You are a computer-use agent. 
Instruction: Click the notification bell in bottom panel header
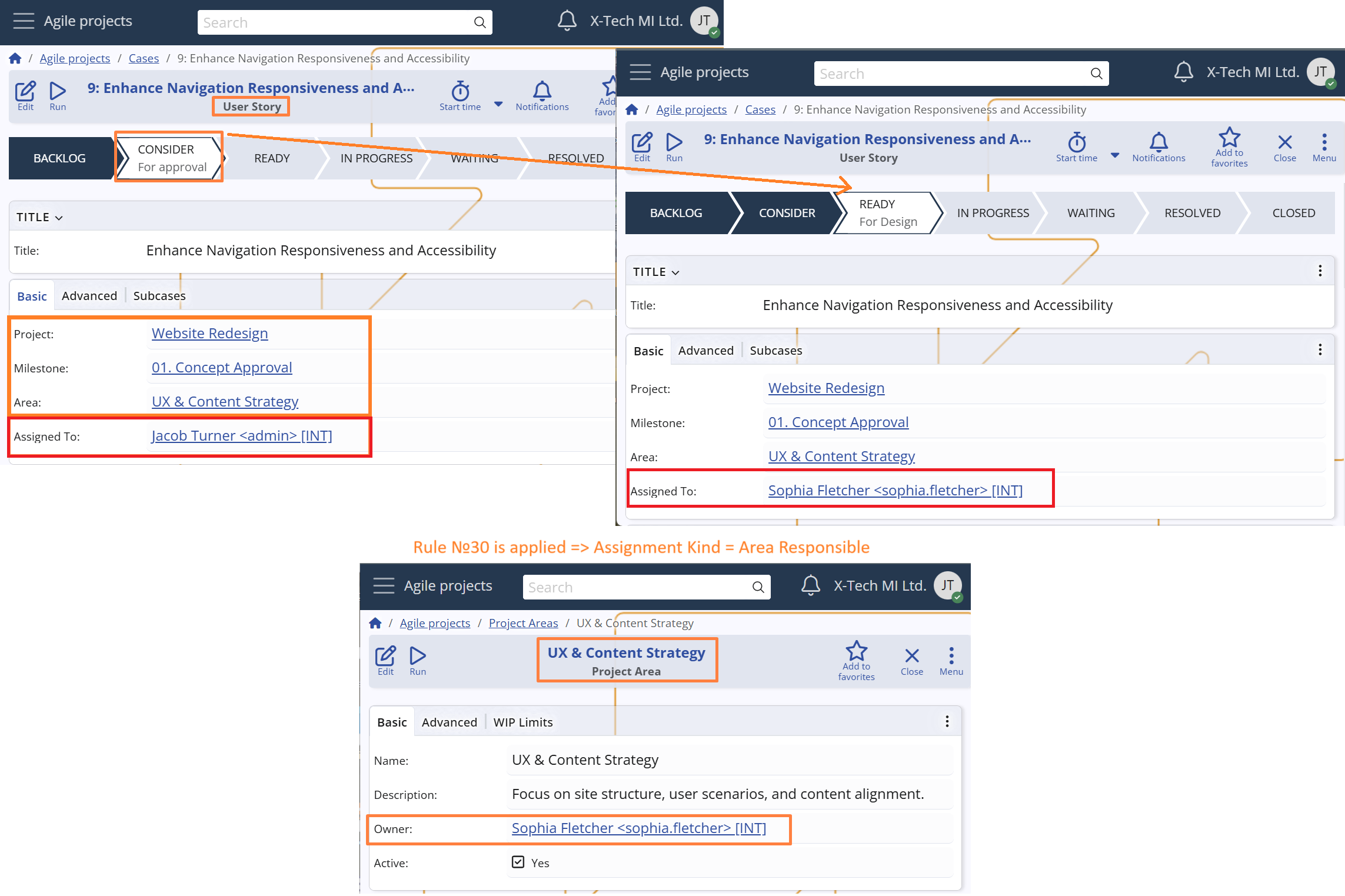coord(810,585)
